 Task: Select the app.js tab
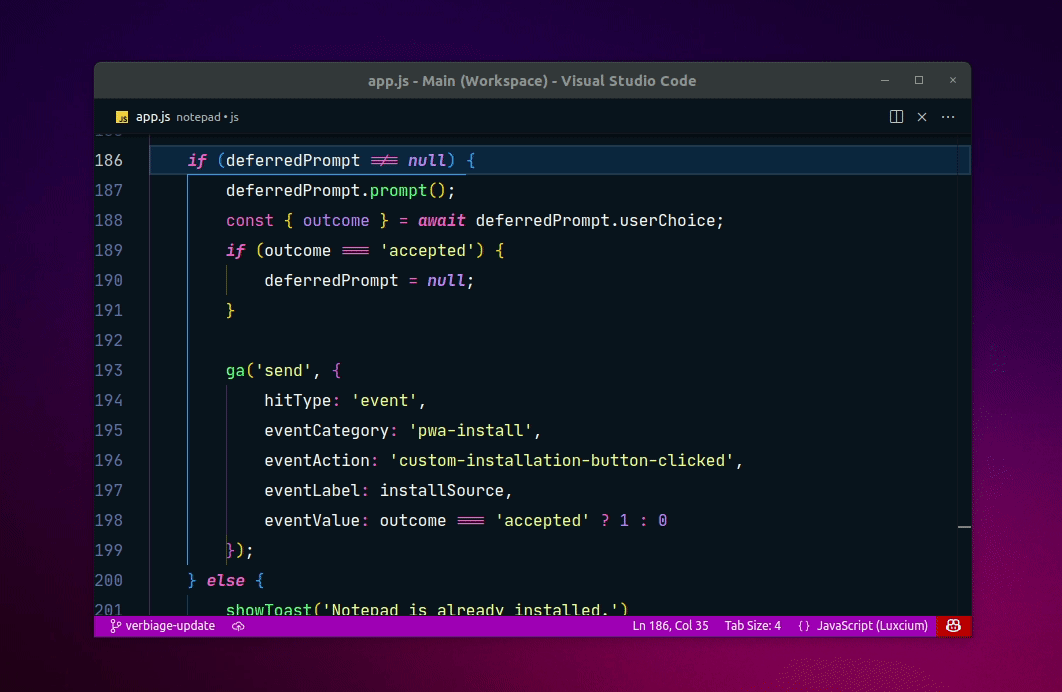point(177,116)
